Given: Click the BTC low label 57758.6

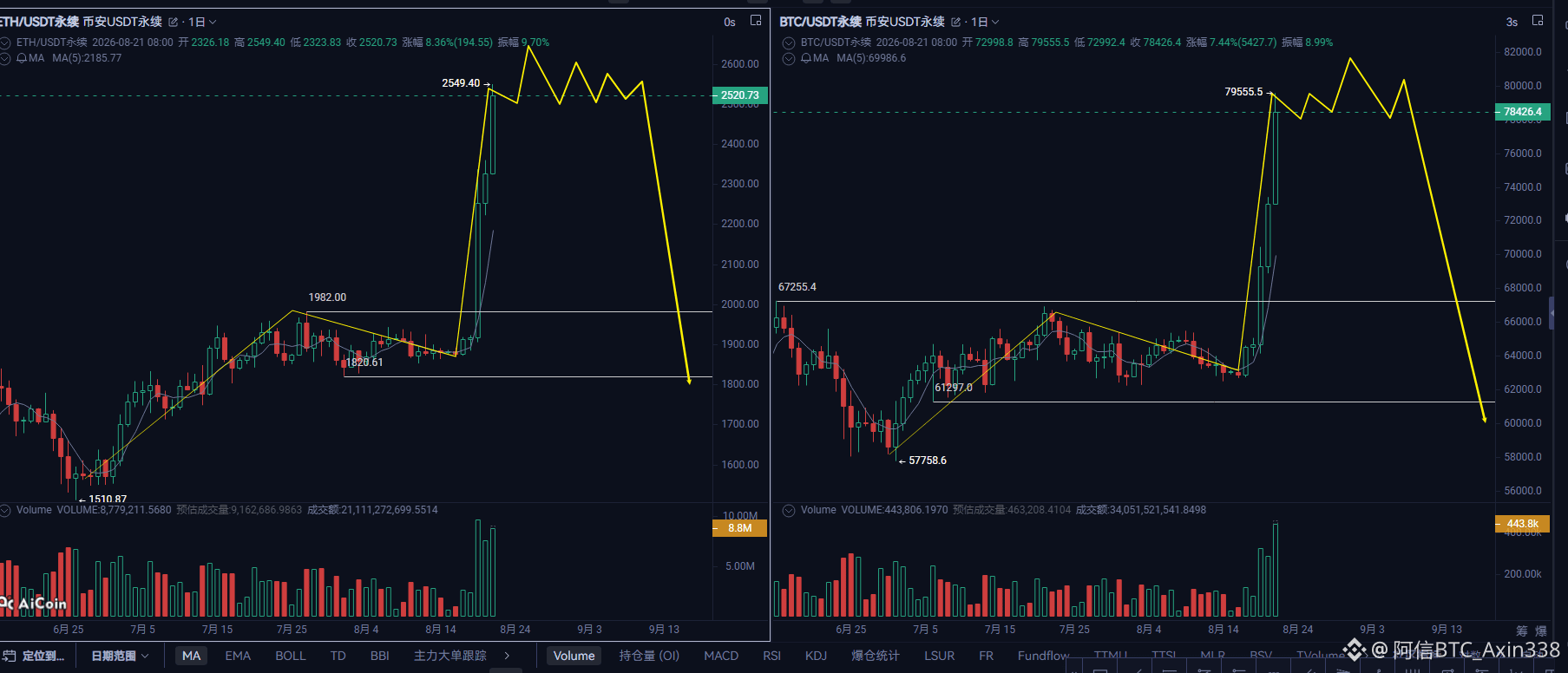Looking at the screenshot, I should [928, 461].
